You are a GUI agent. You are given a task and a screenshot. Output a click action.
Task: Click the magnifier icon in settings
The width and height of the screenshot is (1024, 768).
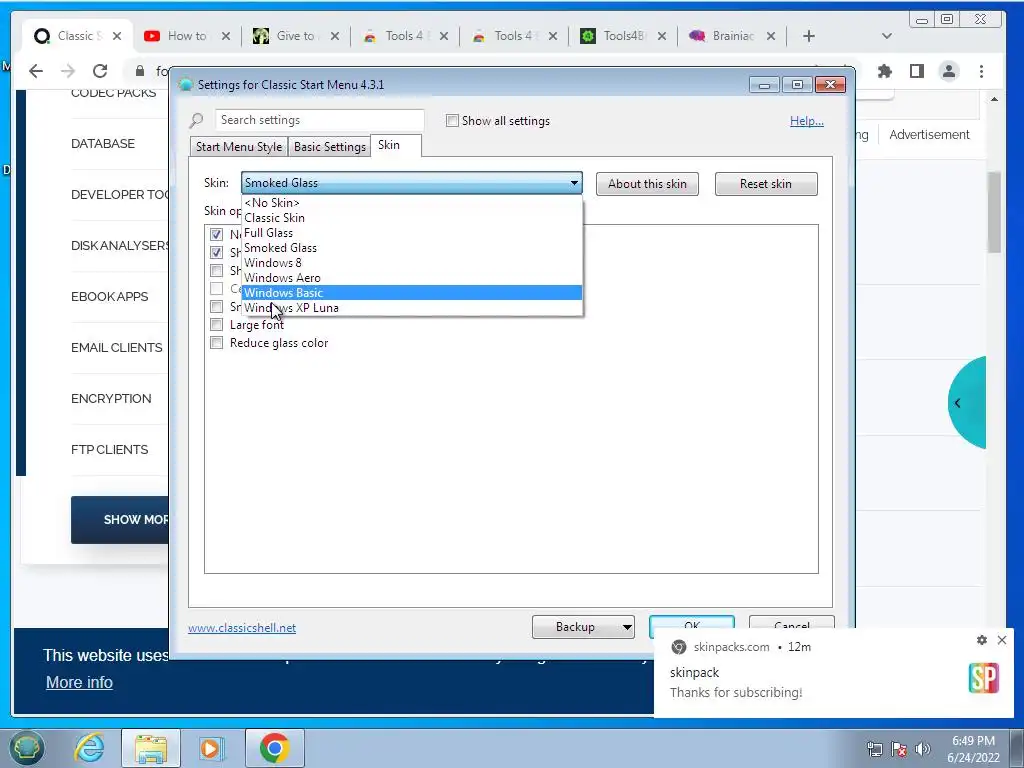(x=197, y=120)
